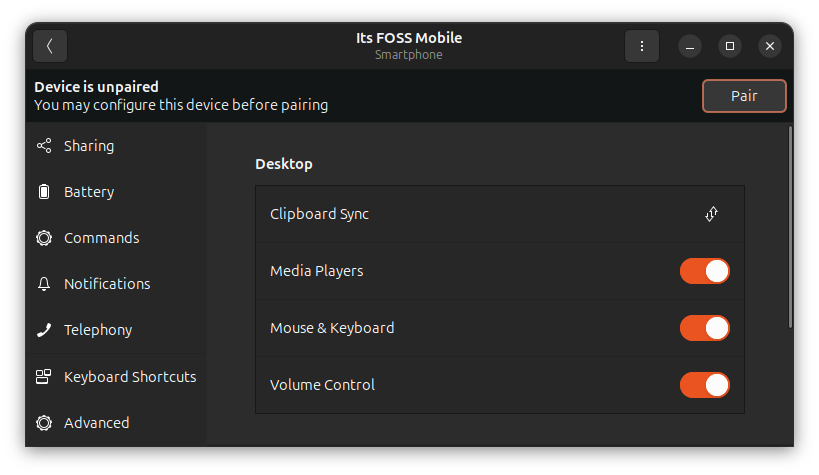Click the Sharing share icon

[x=44, y=146]
